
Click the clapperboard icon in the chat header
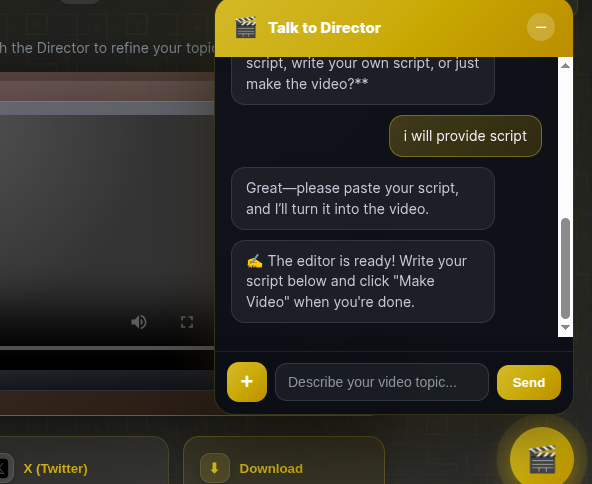[246, 28]
